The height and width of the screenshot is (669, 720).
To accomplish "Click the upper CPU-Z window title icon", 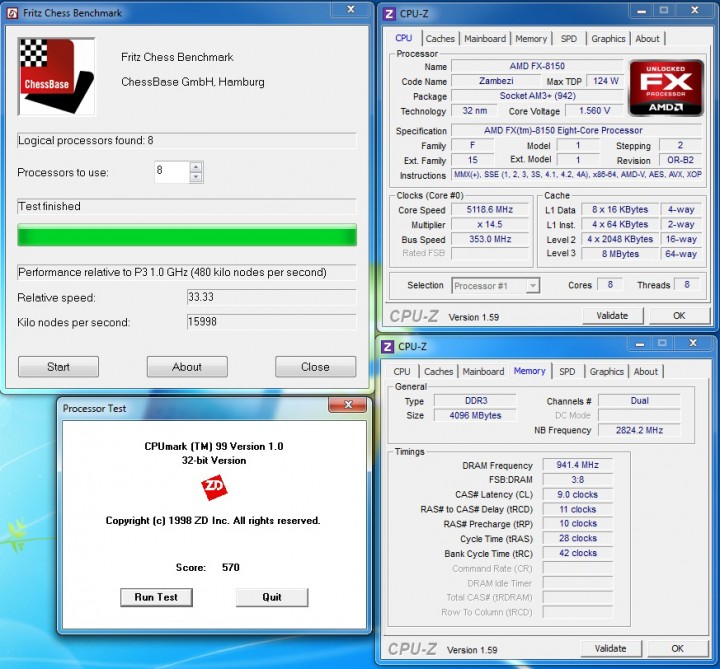I will click(x=389, y=13).
